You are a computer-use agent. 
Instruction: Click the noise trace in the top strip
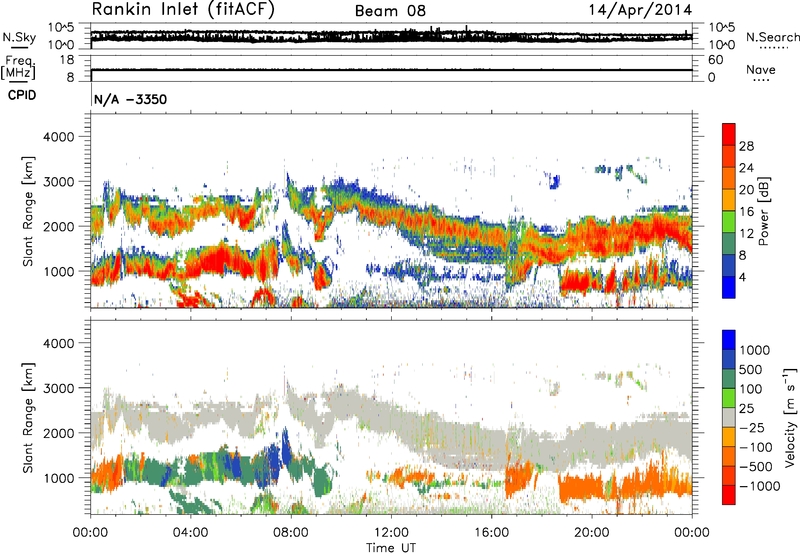tap(391, 36)
